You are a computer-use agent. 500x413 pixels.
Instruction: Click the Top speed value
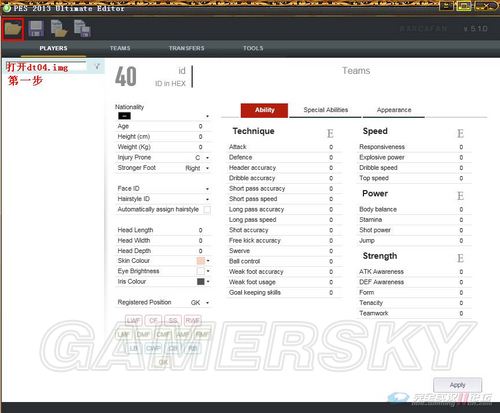pyautogui.click(x=461, y=178)
